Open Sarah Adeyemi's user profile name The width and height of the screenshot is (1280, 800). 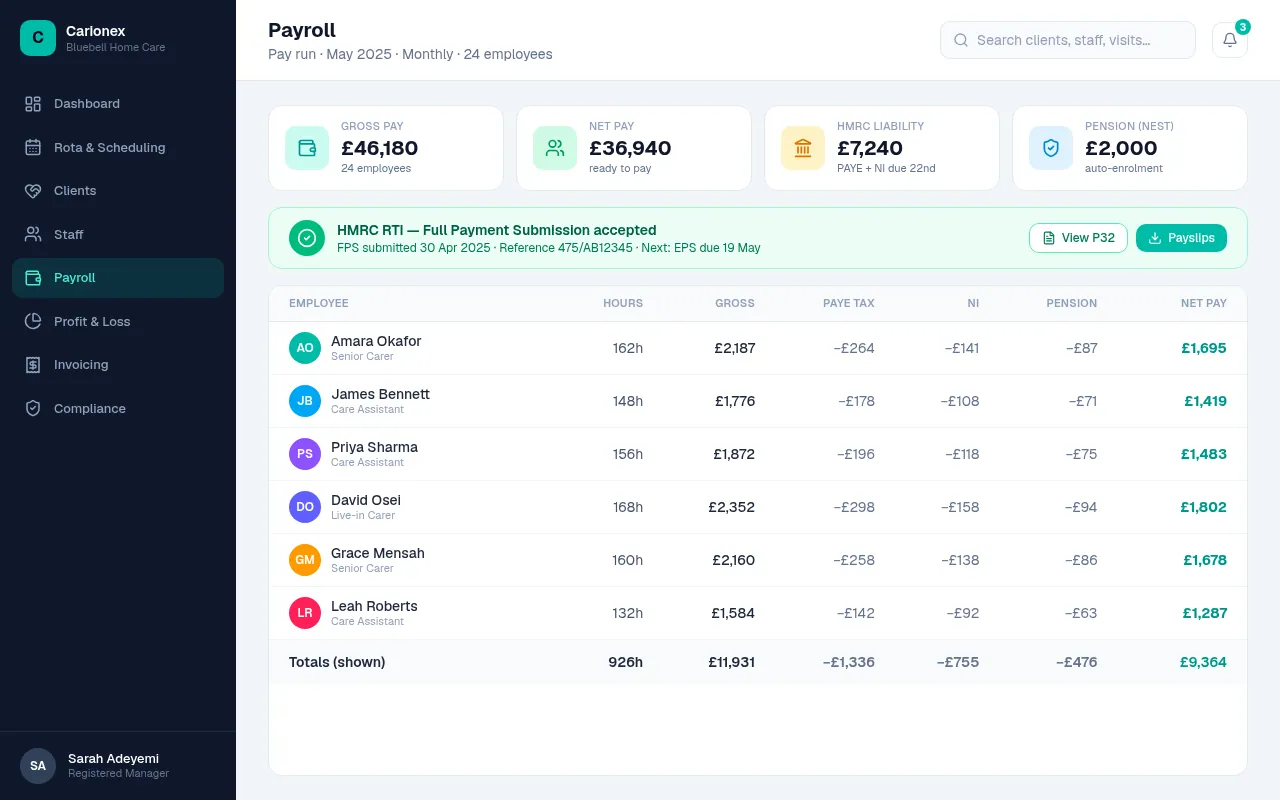(113, 758)
